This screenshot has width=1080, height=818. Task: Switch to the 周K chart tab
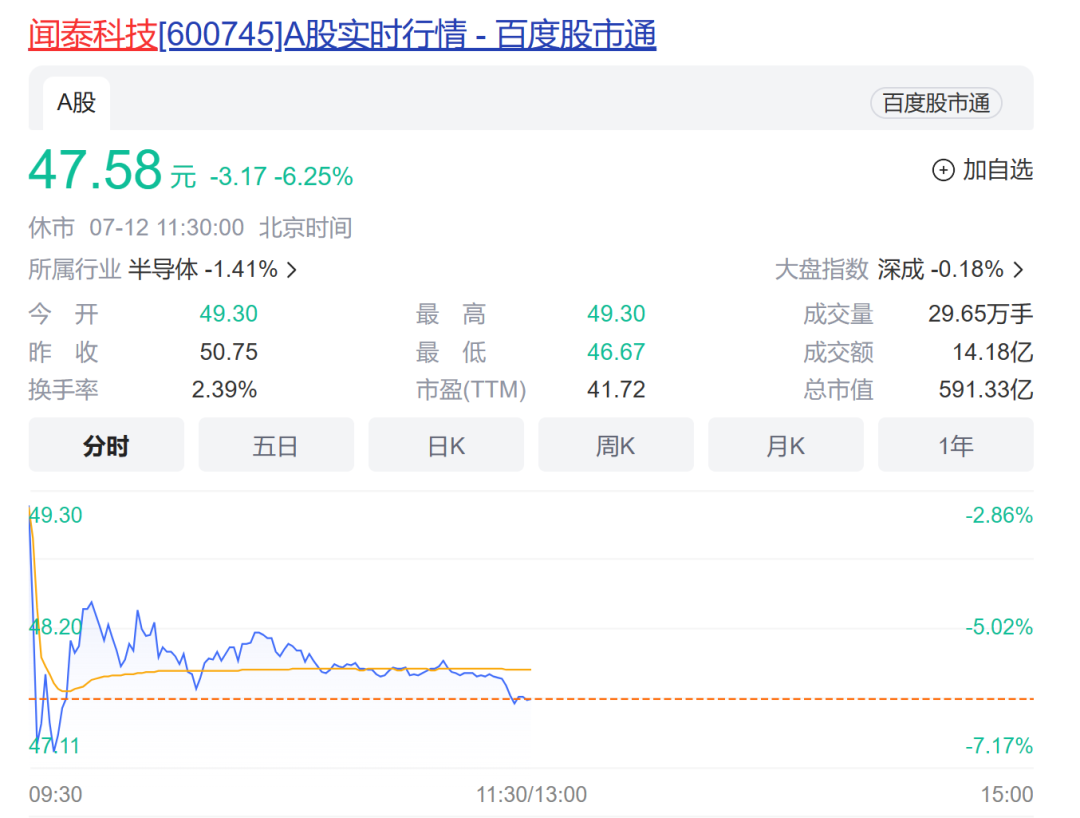[616, 445]
